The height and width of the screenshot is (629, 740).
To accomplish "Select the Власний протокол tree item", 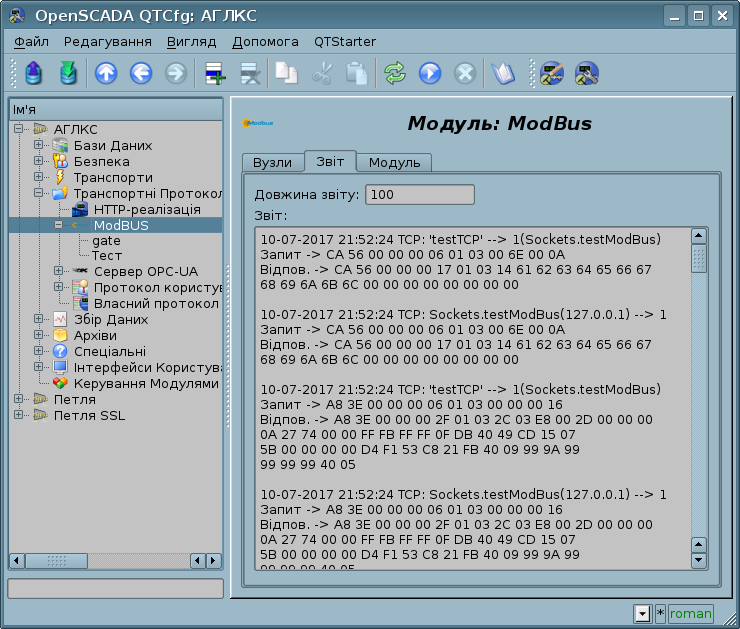I will (156, 303).
